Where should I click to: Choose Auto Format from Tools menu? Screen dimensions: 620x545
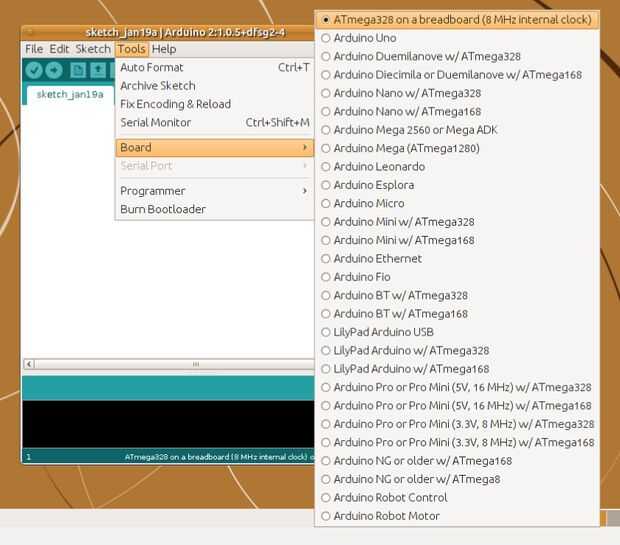tap(215, 68)
